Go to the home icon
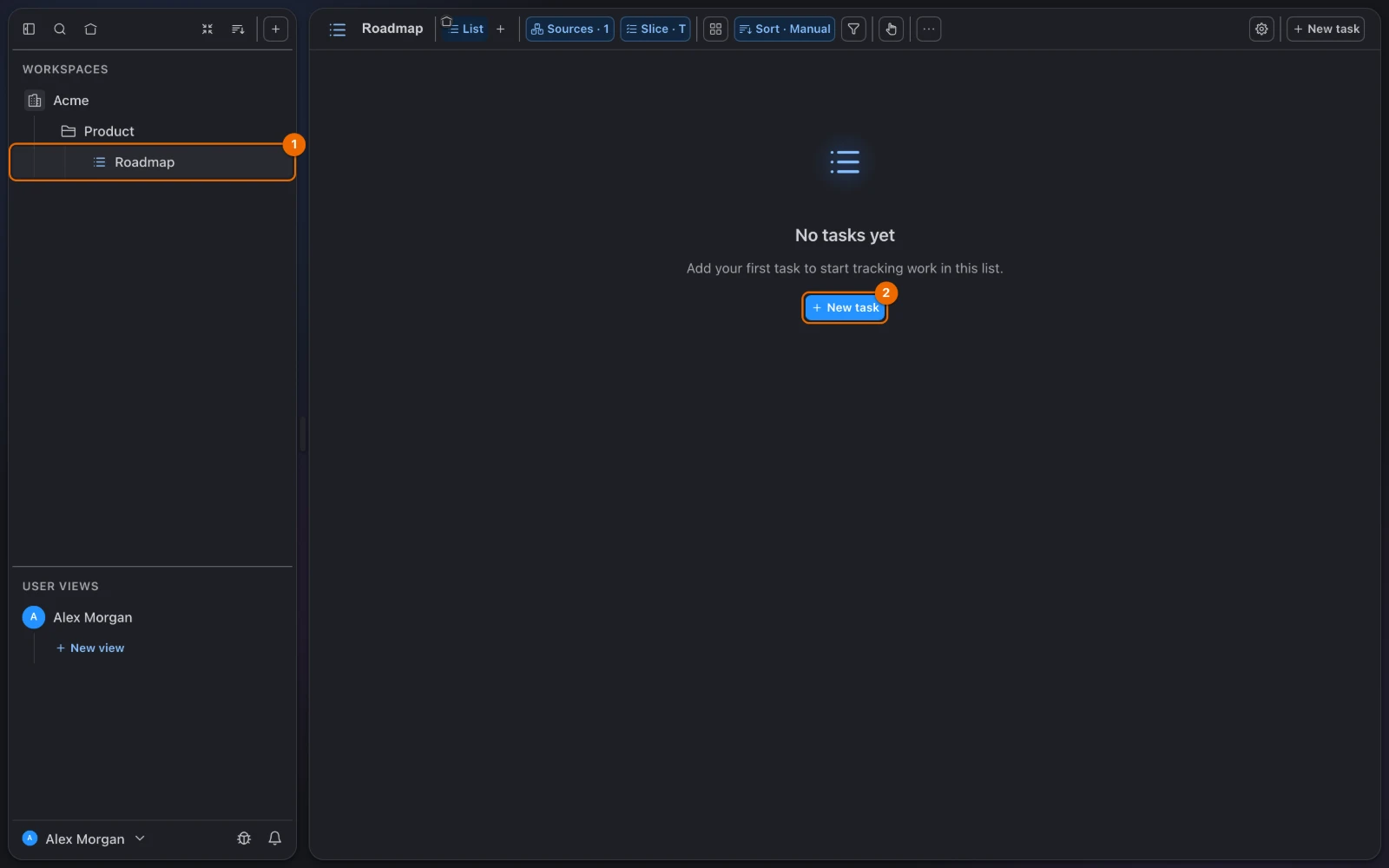The height and width of the screenshot is (868, 1389). click(90, 29)
